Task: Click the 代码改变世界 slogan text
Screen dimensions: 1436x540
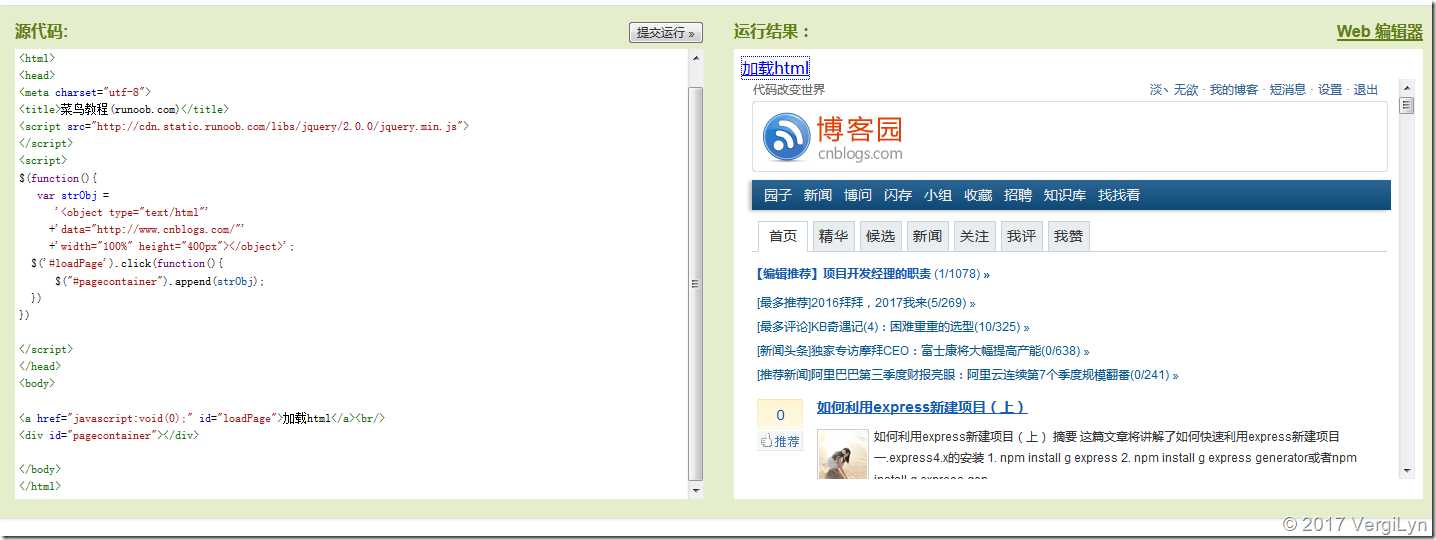Action: point(789,89)
